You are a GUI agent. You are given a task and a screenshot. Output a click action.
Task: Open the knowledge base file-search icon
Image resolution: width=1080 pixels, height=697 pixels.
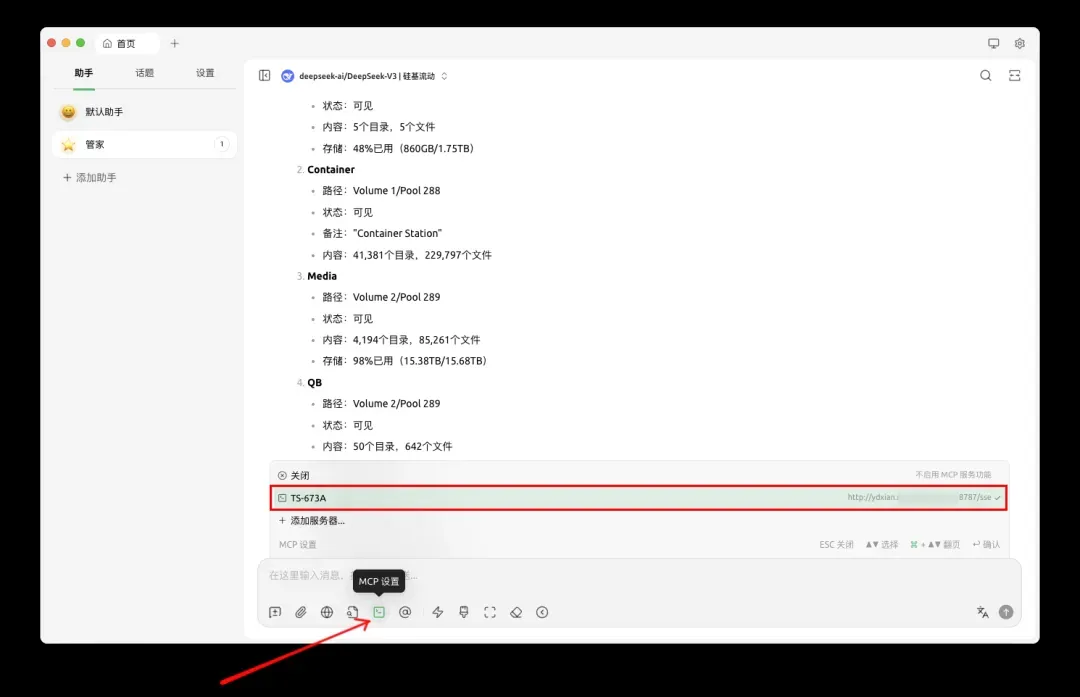[353, 612]
